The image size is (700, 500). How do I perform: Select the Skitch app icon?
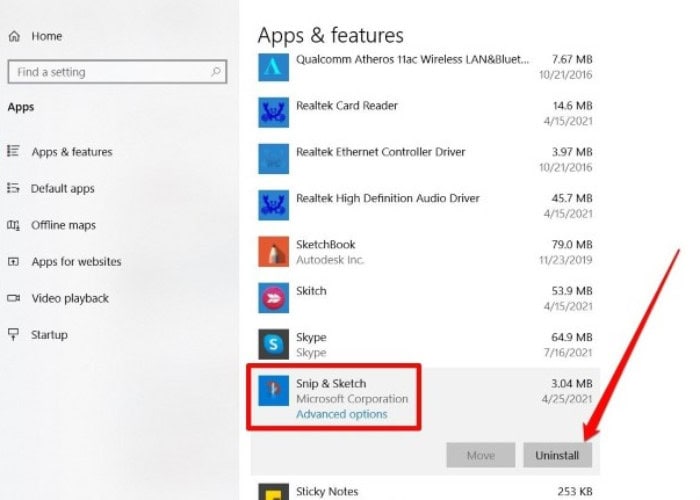click(273, 298)
